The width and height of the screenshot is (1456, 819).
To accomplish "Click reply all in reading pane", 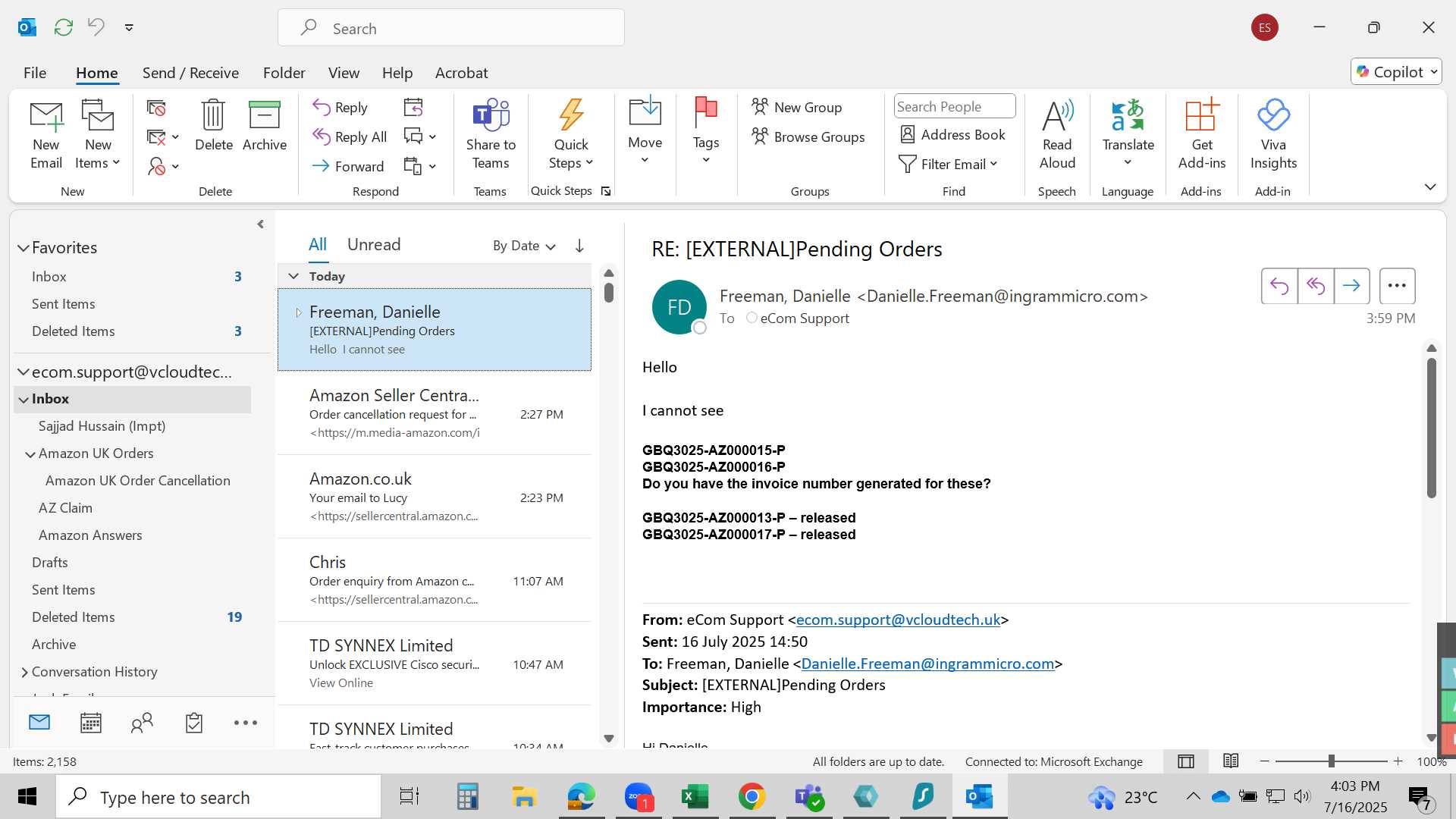I will [1316, 286].
